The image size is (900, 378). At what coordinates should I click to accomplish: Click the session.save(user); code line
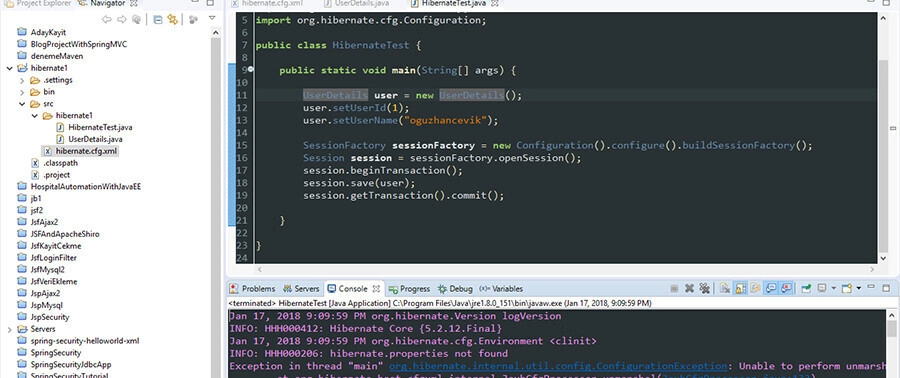pyautogui.click(x=359, y=183)
